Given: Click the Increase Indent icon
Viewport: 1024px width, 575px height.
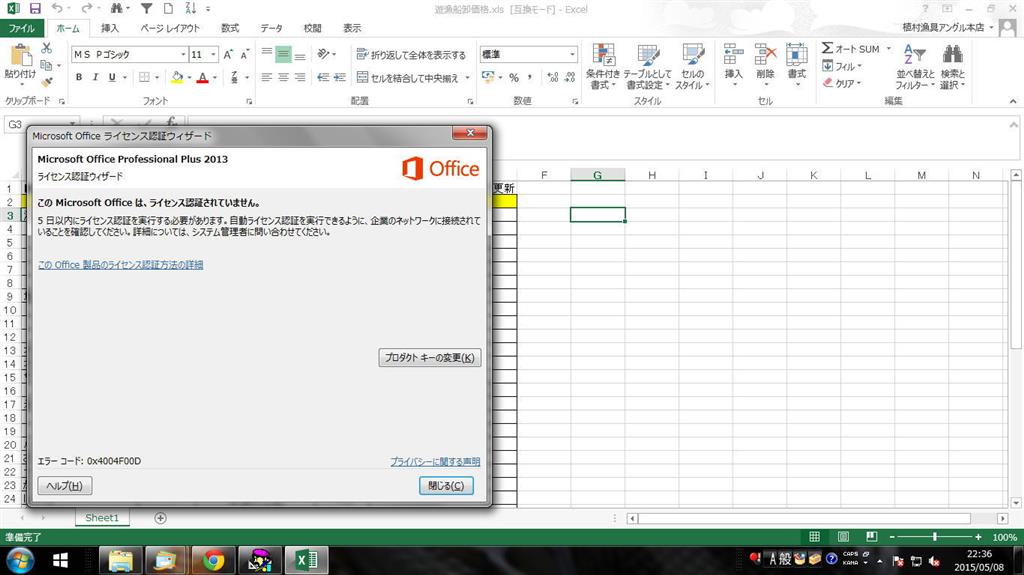Looking at the screenshot, I should tap(340, 77).
